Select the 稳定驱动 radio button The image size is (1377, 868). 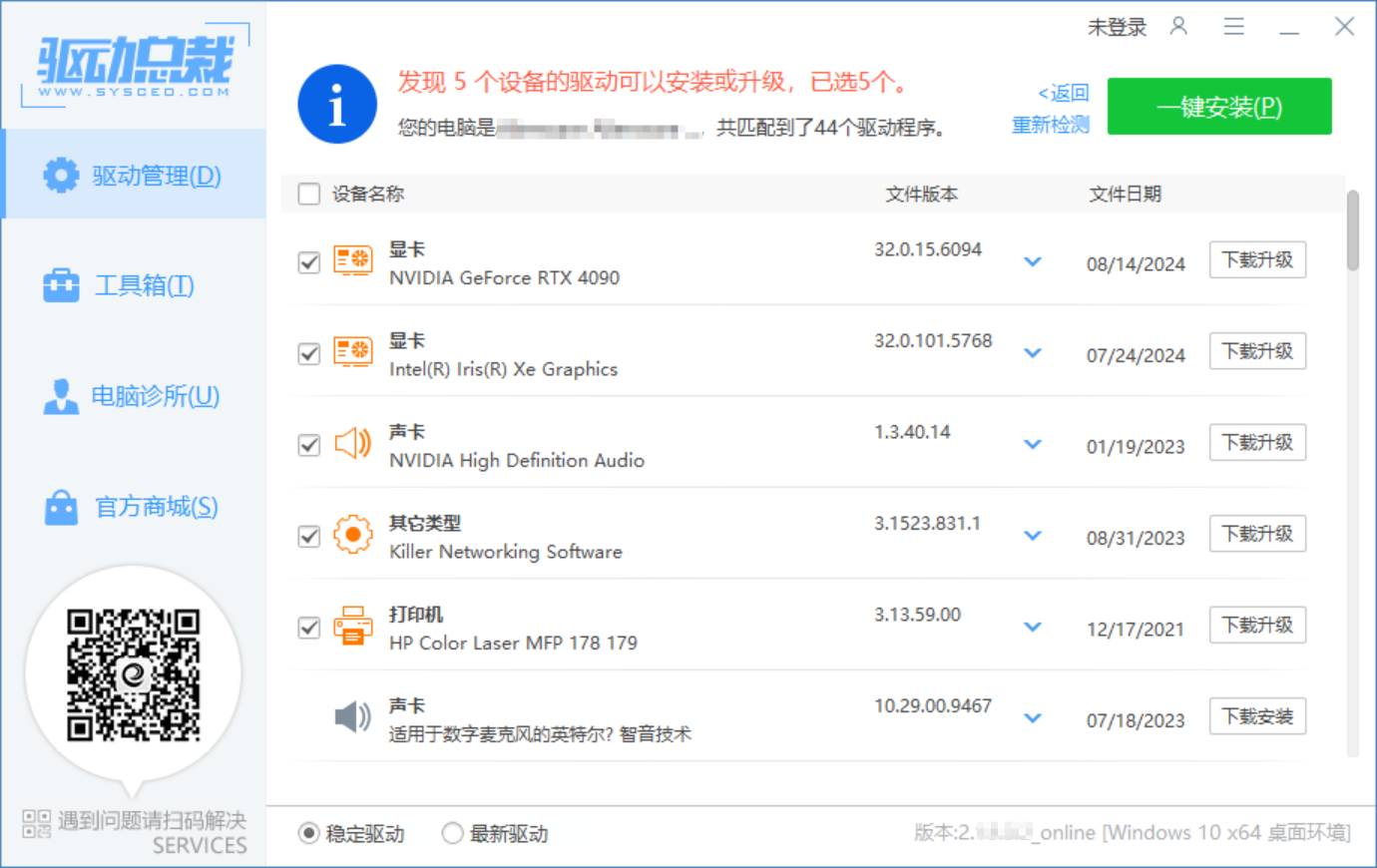point(308,833)
